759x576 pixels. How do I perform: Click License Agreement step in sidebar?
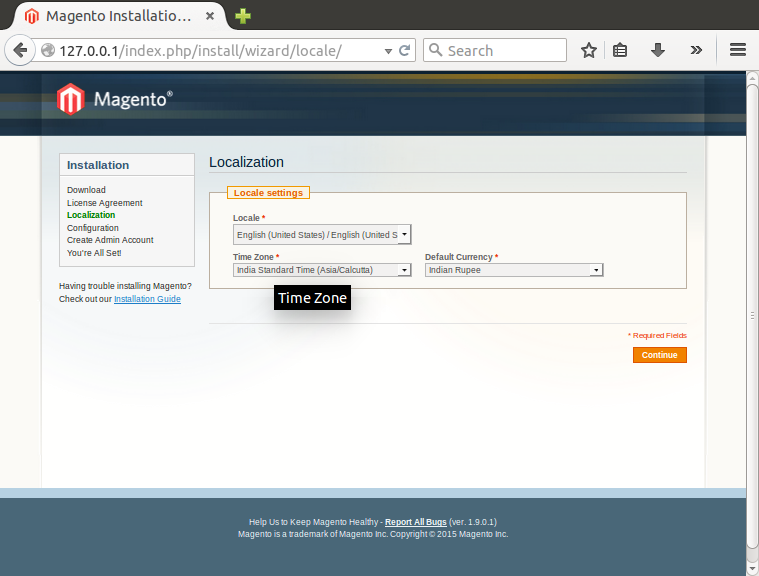click(105, 203)
